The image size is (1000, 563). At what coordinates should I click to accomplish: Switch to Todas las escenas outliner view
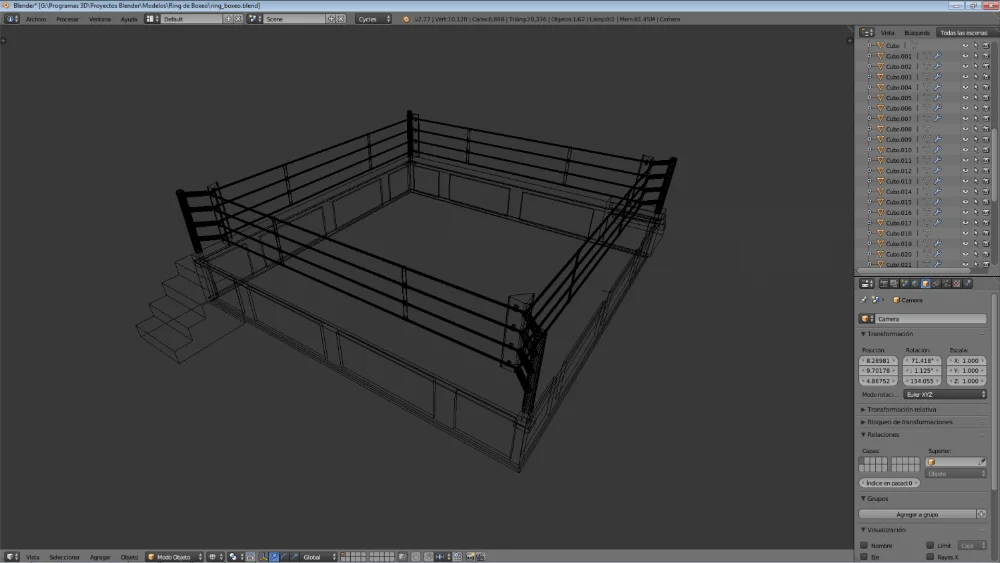962,32
